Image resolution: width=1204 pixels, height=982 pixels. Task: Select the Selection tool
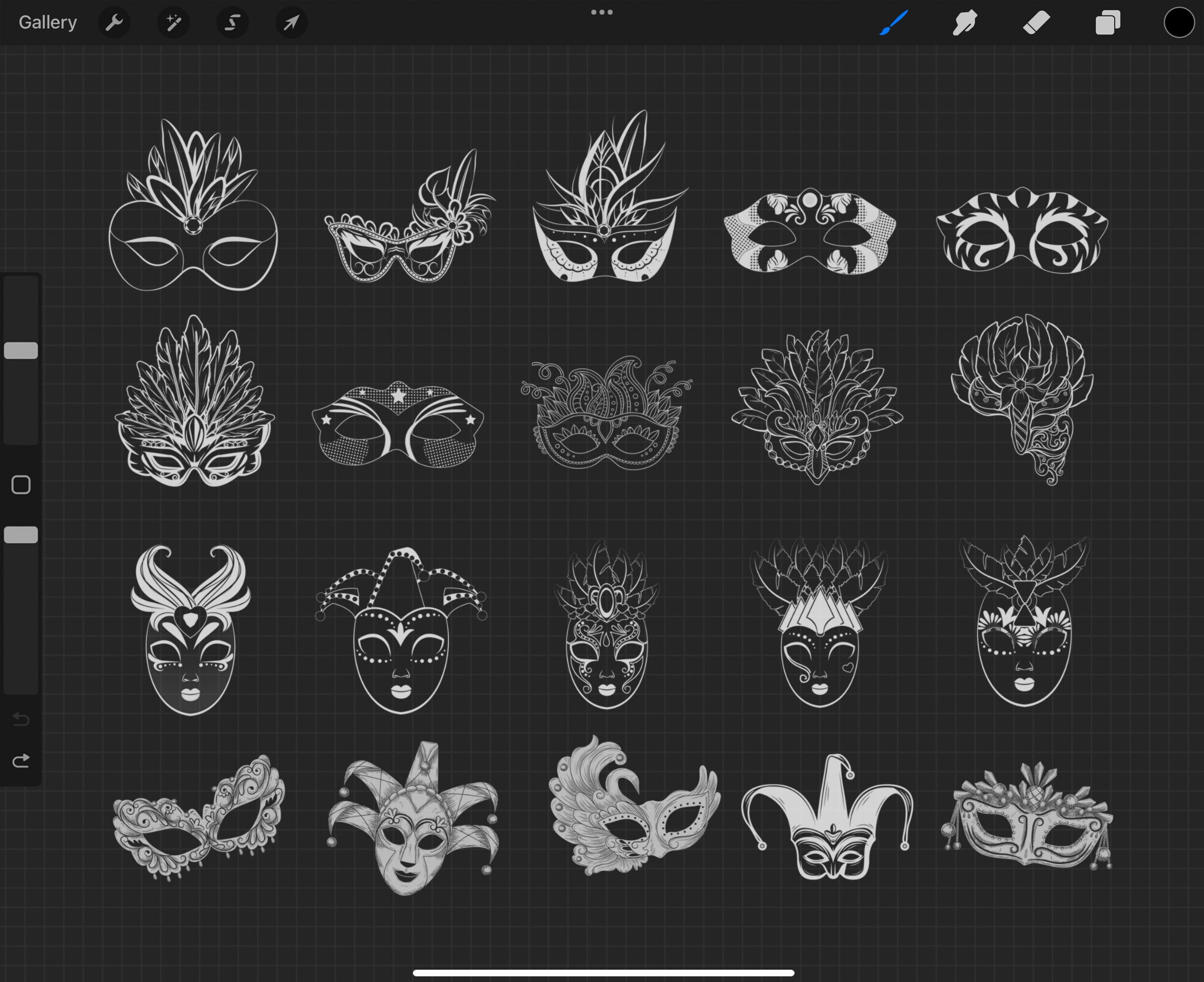(232, 22)
